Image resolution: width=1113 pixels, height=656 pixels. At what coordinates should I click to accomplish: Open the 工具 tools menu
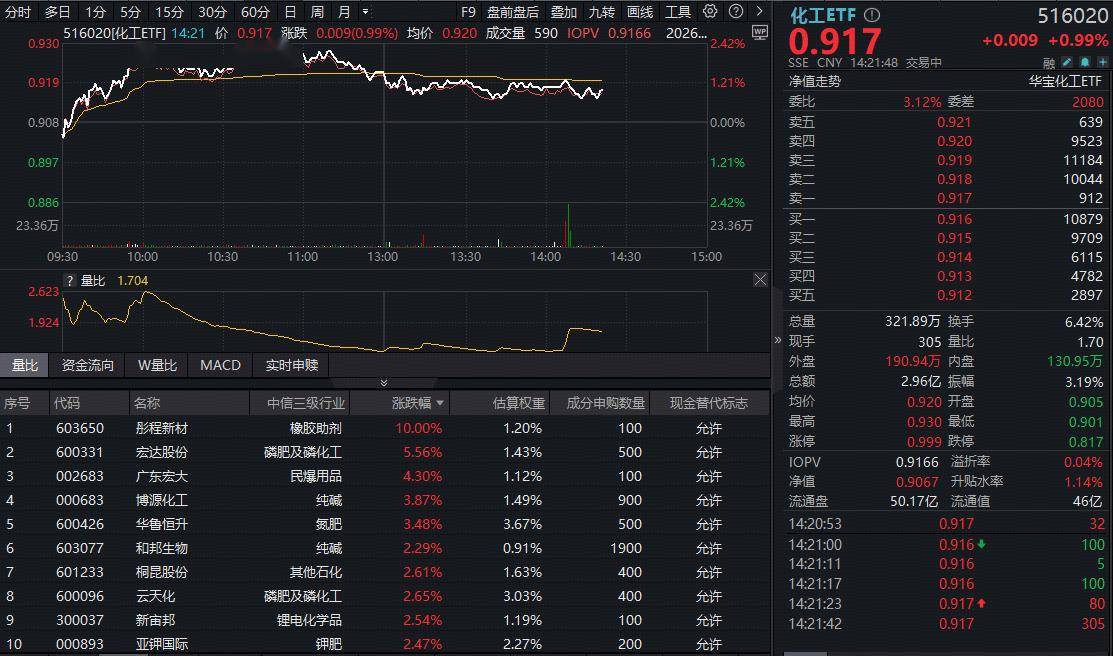click(x=678, y=12)
